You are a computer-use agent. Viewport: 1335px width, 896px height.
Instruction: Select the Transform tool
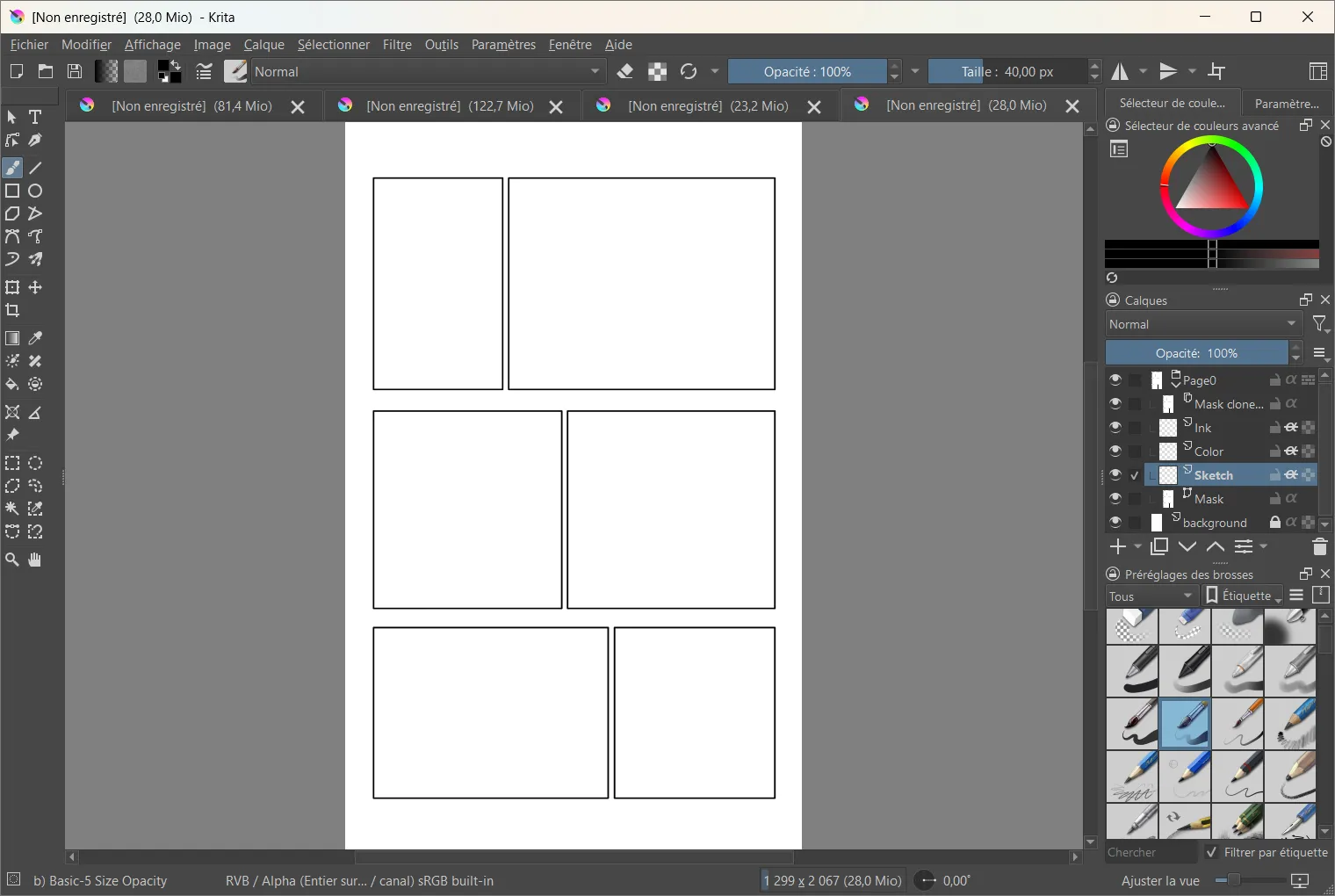[x=11, y=287]
